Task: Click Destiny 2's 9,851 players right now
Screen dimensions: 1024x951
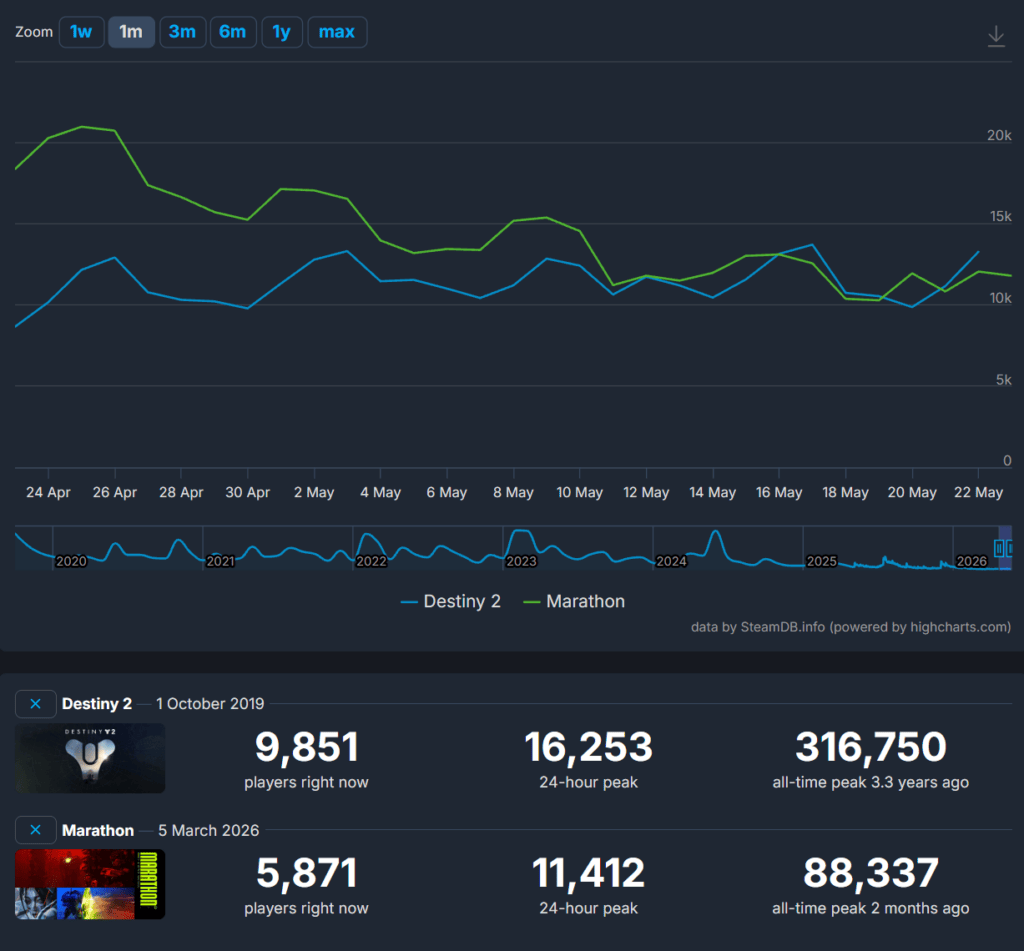Action: point(306,747)
